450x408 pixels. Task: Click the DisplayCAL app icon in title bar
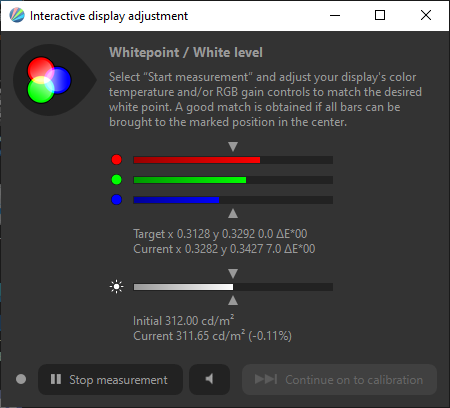tap(17, 15)
